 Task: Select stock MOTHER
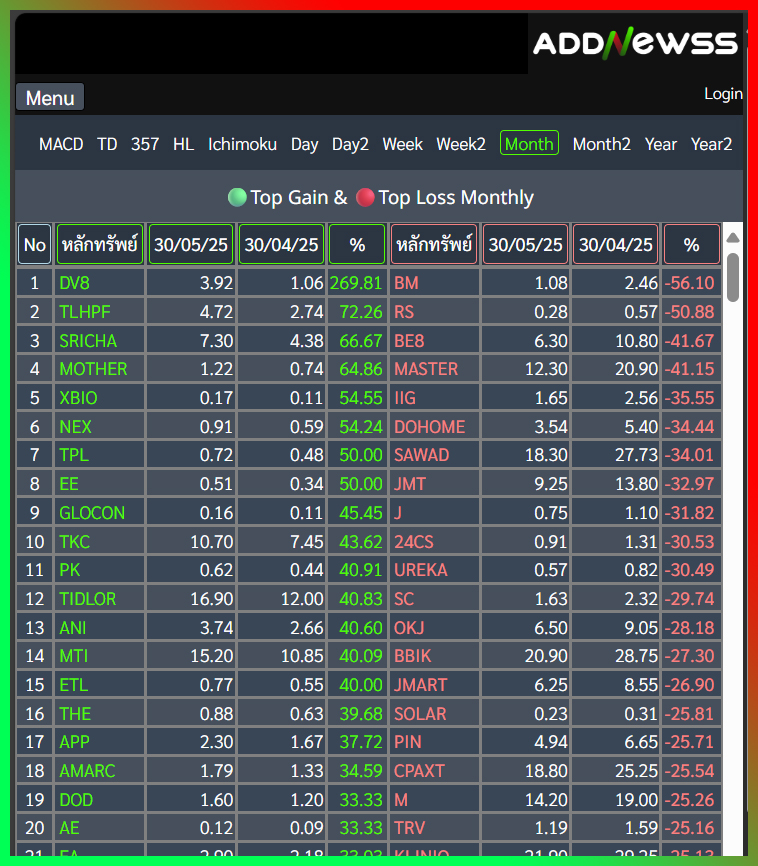click(x=93, y=368)
